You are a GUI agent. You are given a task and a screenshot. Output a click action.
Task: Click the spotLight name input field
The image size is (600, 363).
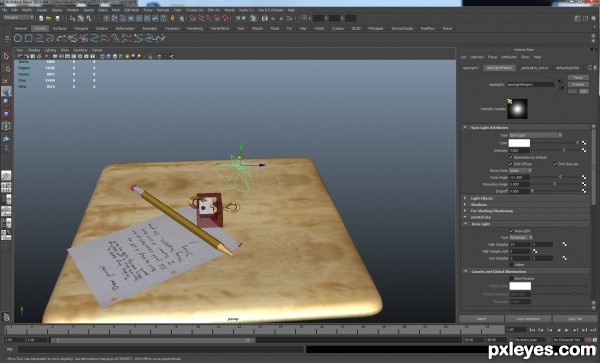[x=530, y=85]
